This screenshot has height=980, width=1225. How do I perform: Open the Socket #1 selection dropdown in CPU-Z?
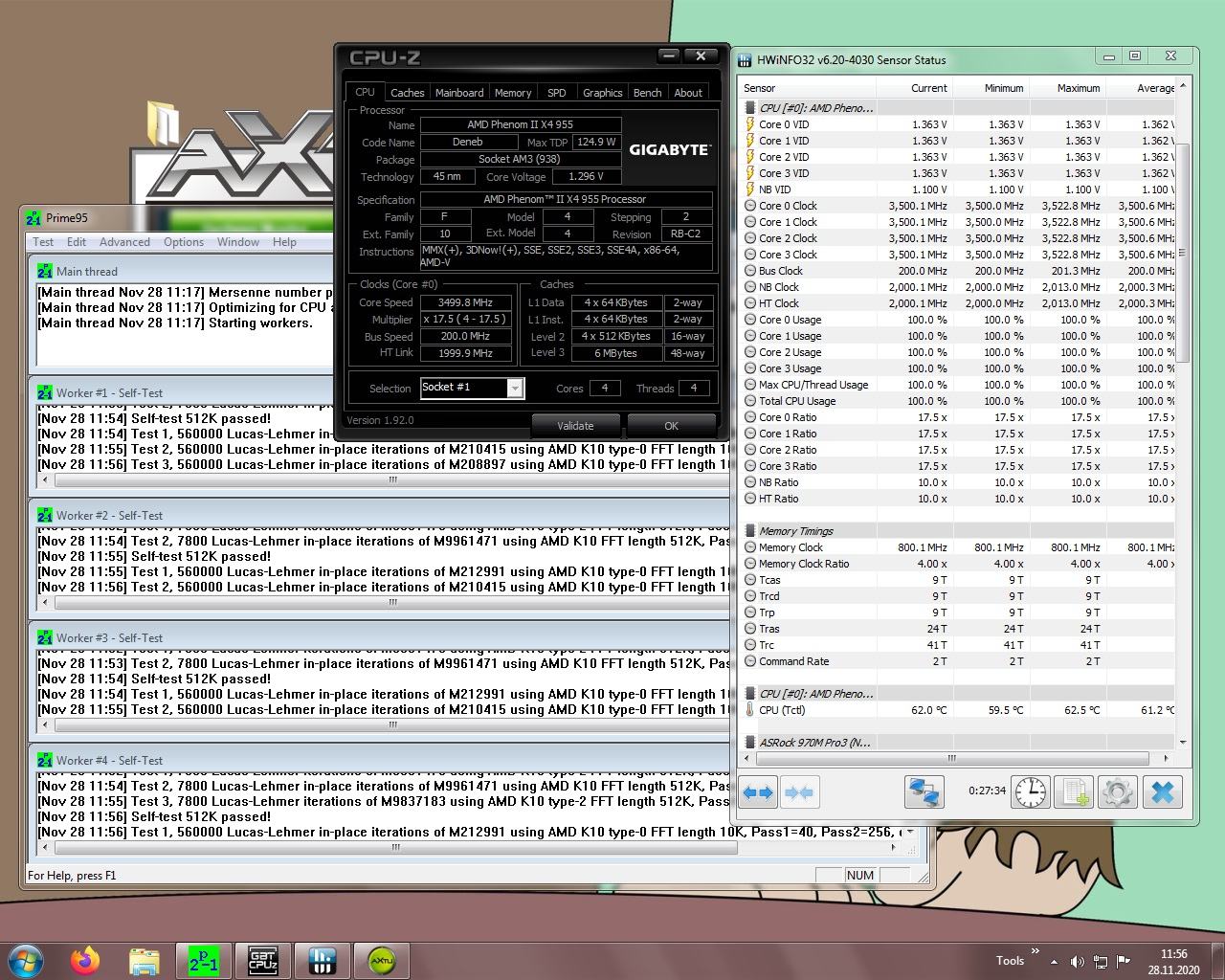[x=515, y=388]
